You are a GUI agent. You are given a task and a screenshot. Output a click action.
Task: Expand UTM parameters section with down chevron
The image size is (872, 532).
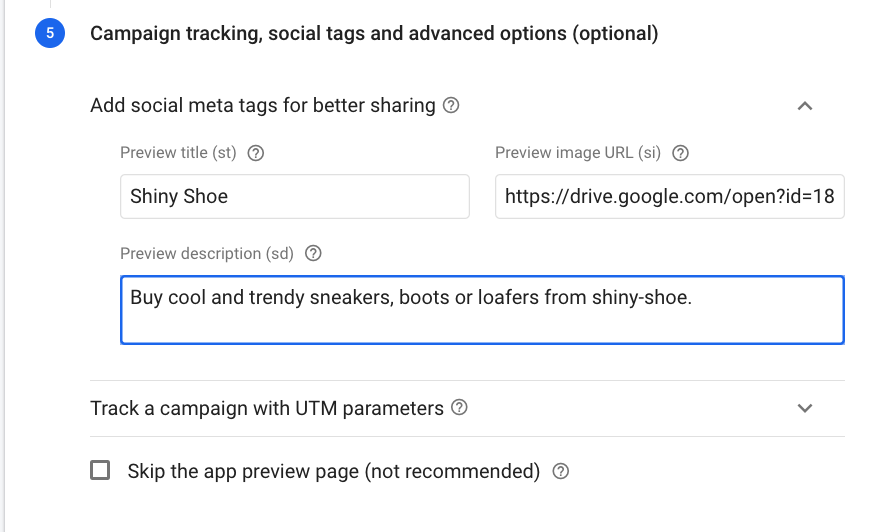coord(805,408)
